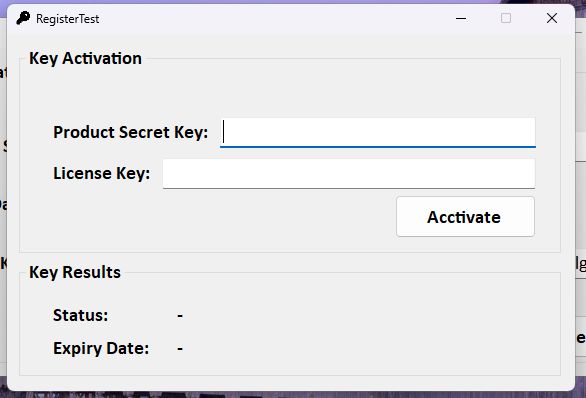The width and height of the screenshot is (586, 398).
Task: Click the RegisterTest window title text
Action: 68,19
